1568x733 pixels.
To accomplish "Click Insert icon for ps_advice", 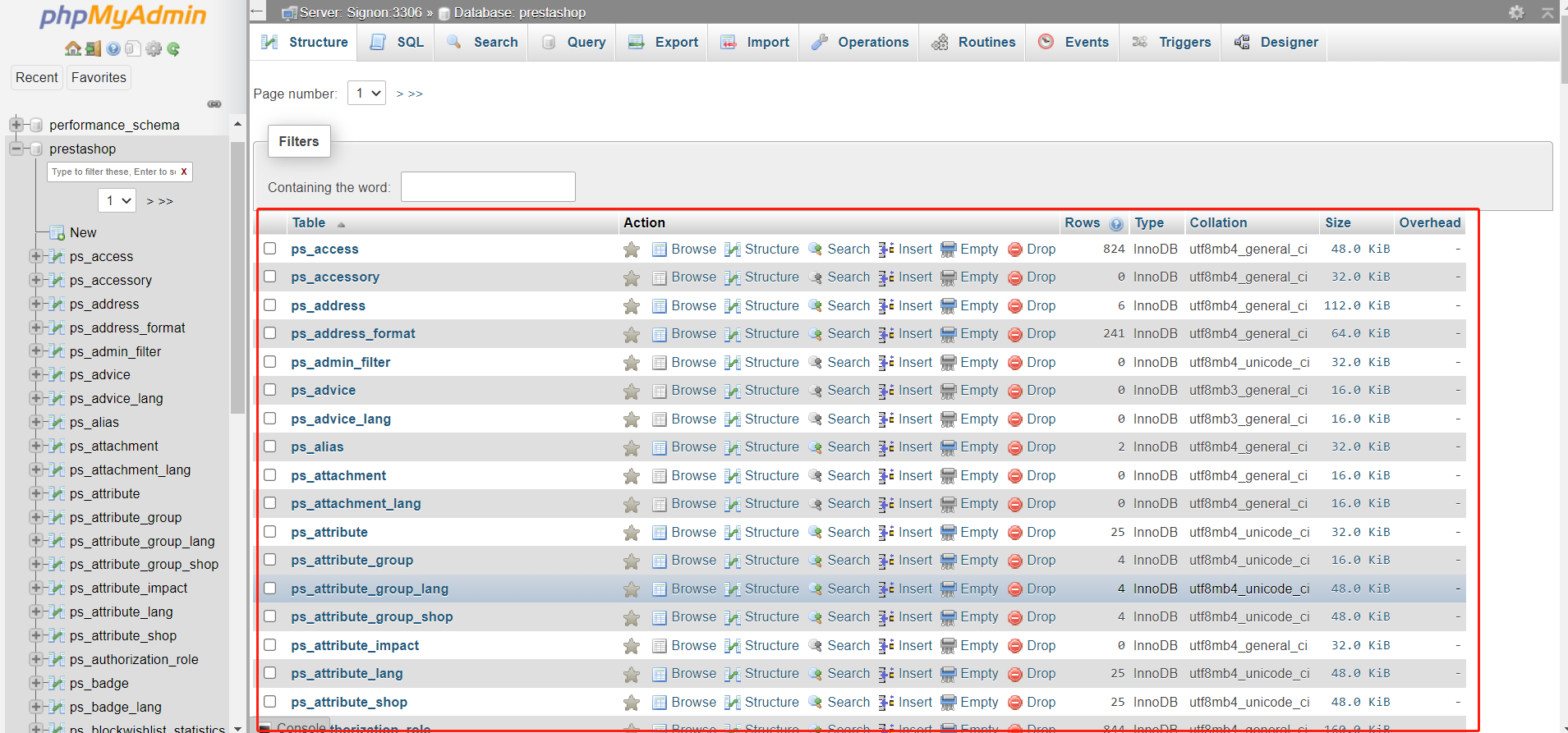I will (886, 391).
